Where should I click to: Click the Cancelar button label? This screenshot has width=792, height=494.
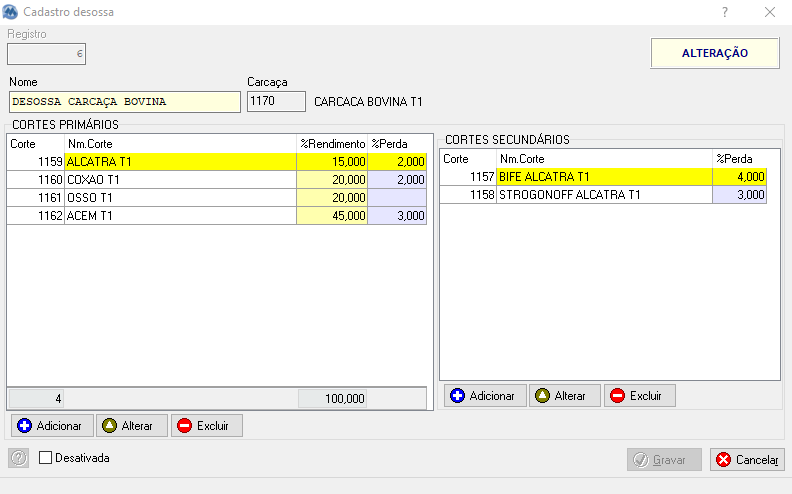[757, 460]
